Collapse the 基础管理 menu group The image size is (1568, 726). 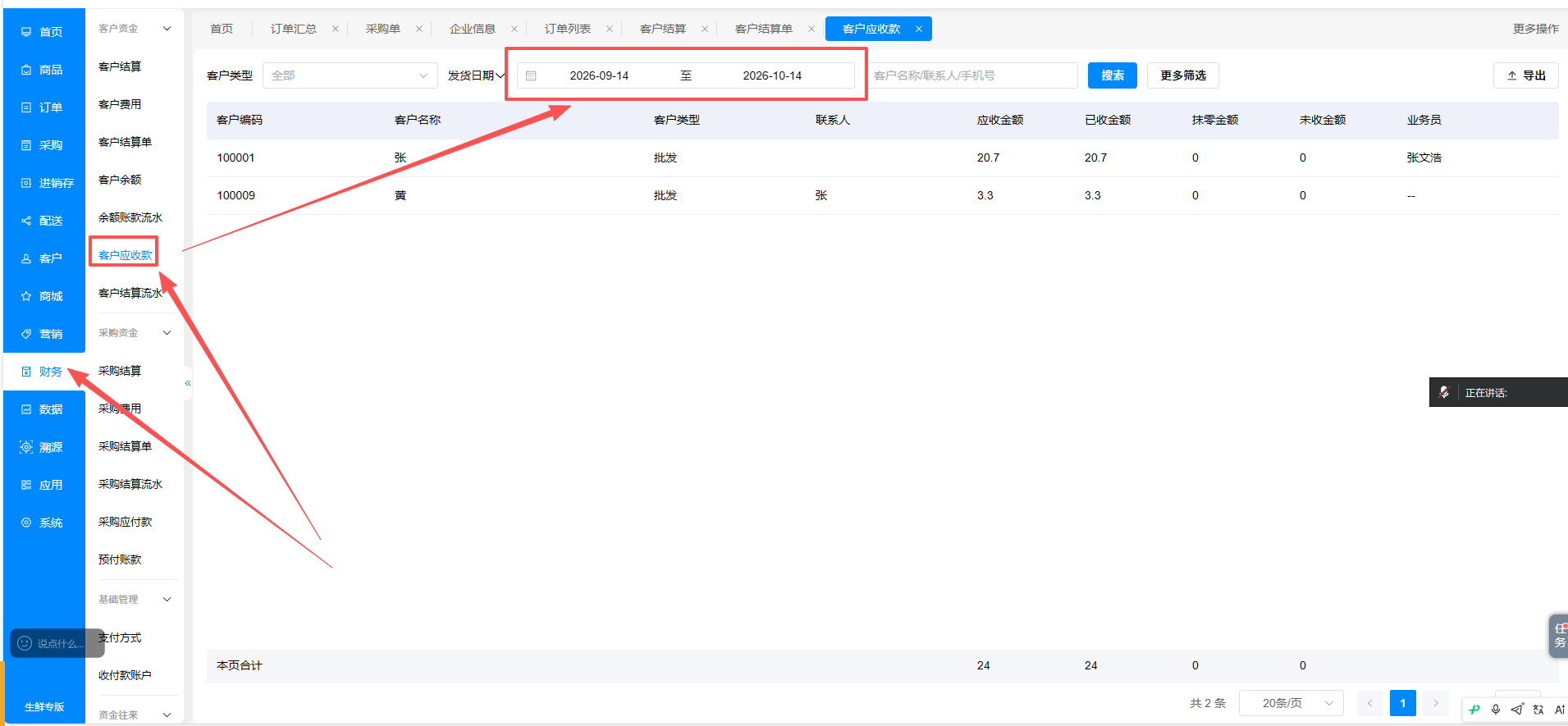(167, 600)
